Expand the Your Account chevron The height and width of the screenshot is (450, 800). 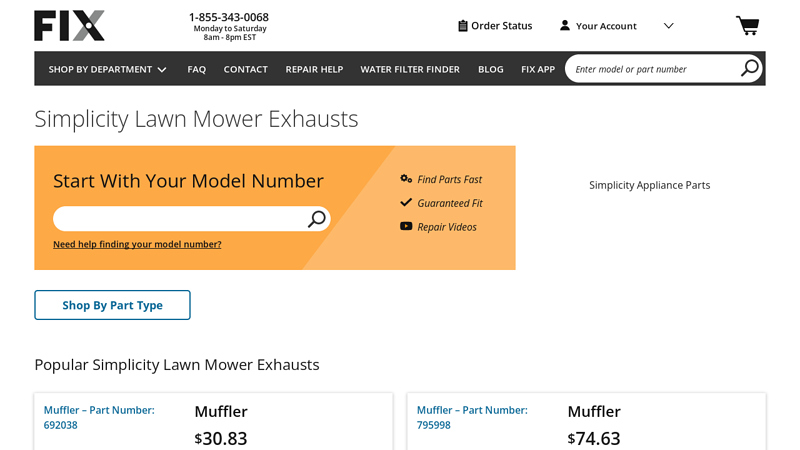pos(668,26)
